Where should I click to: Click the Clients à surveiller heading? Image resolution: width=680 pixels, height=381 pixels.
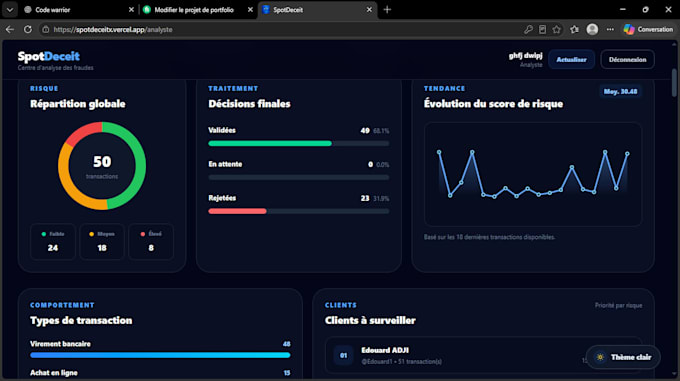(x=370, y=321)
